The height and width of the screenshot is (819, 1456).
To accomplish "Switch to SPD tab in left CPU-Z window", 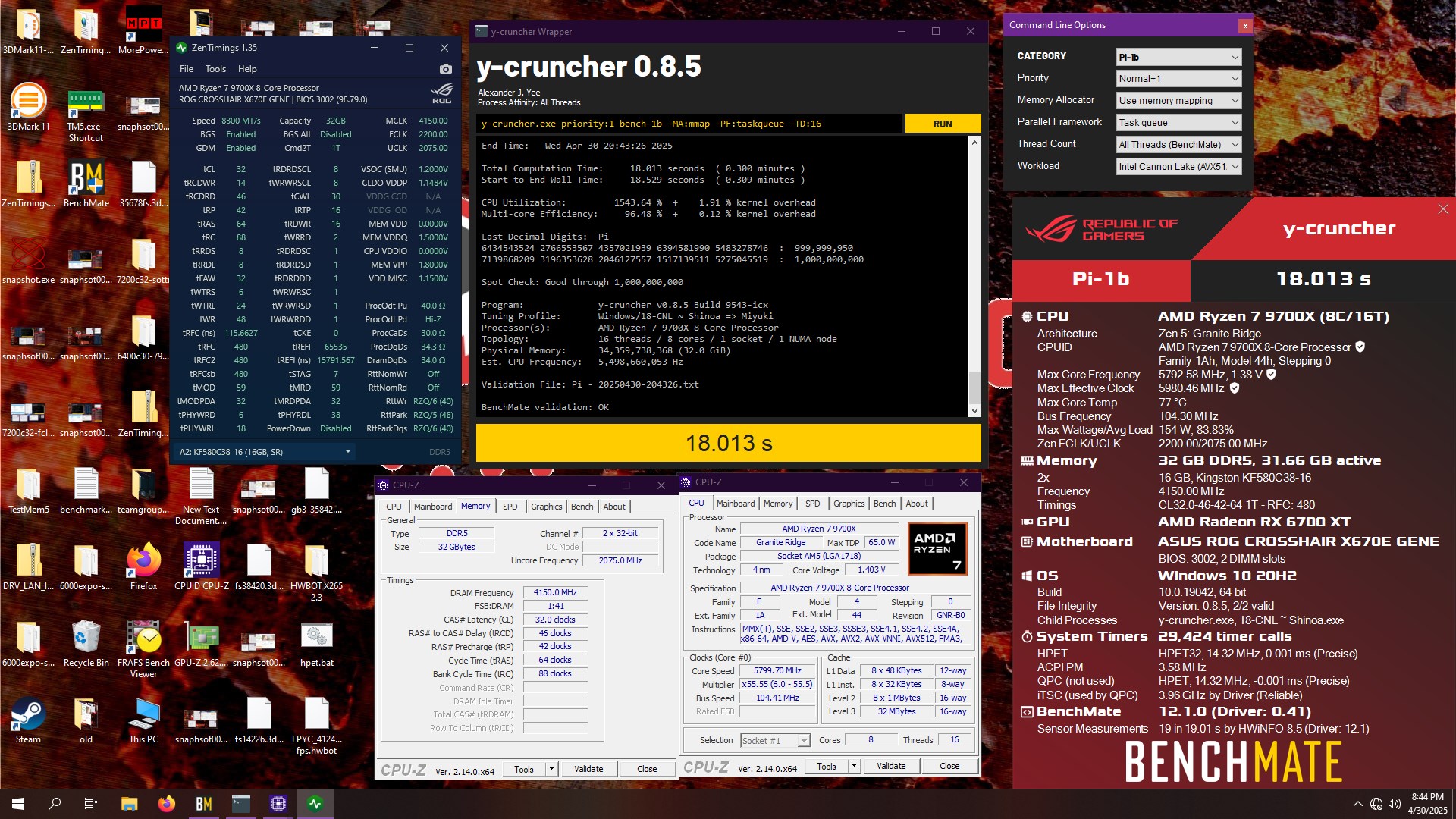I will click(510, 507).
